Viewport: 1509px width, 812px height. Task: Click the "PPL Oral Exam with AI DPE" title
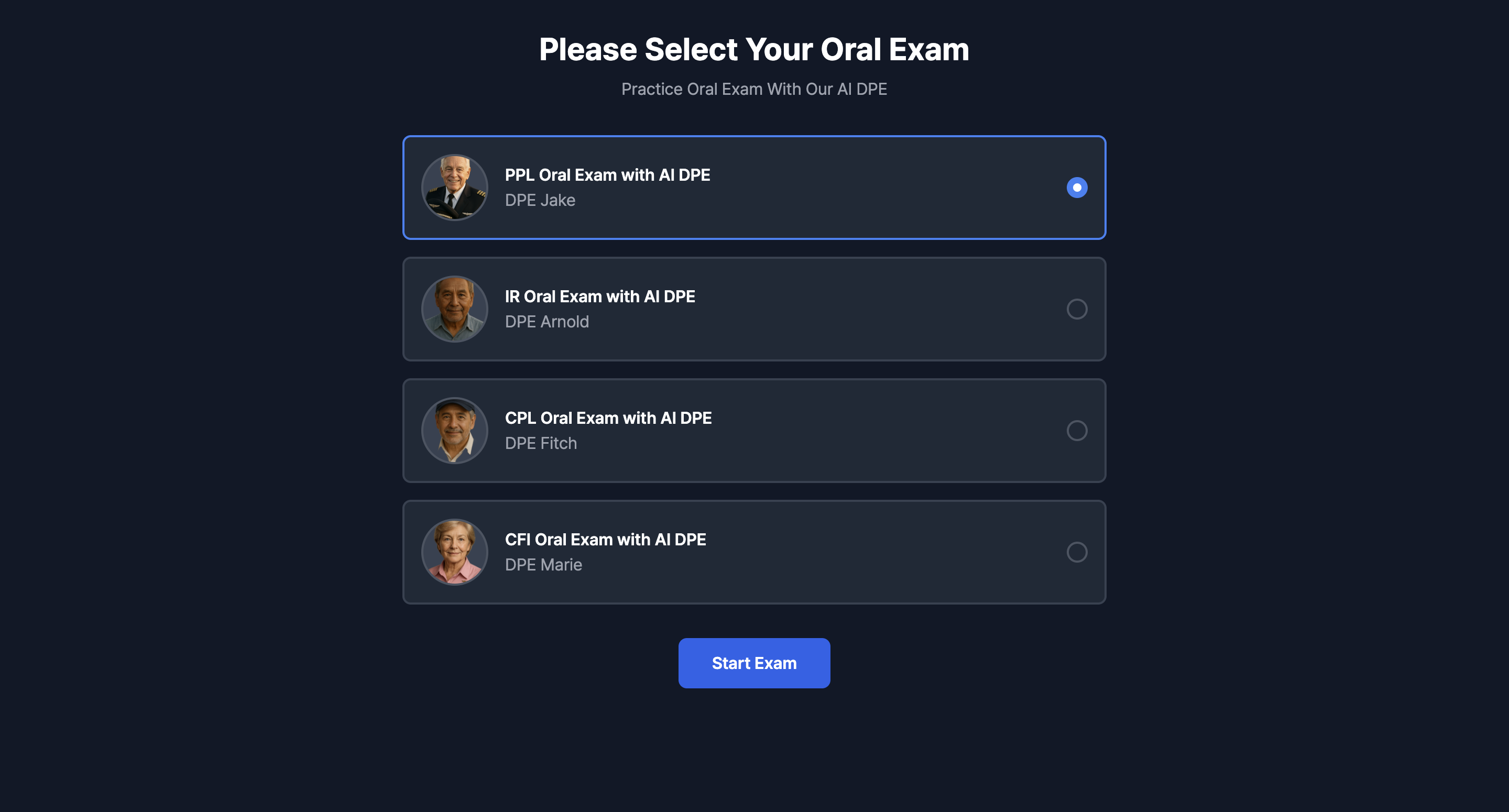(x=607, y=175)
